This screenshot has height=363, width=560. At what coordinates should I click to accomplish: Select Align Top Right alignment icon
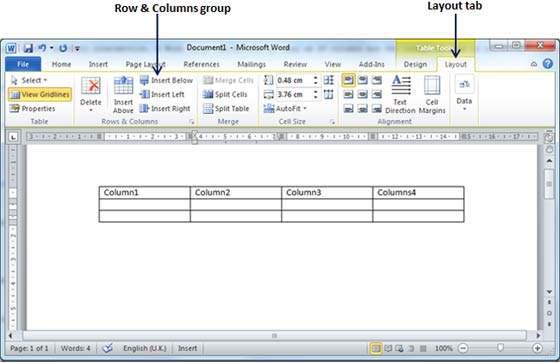click(376, 80)
